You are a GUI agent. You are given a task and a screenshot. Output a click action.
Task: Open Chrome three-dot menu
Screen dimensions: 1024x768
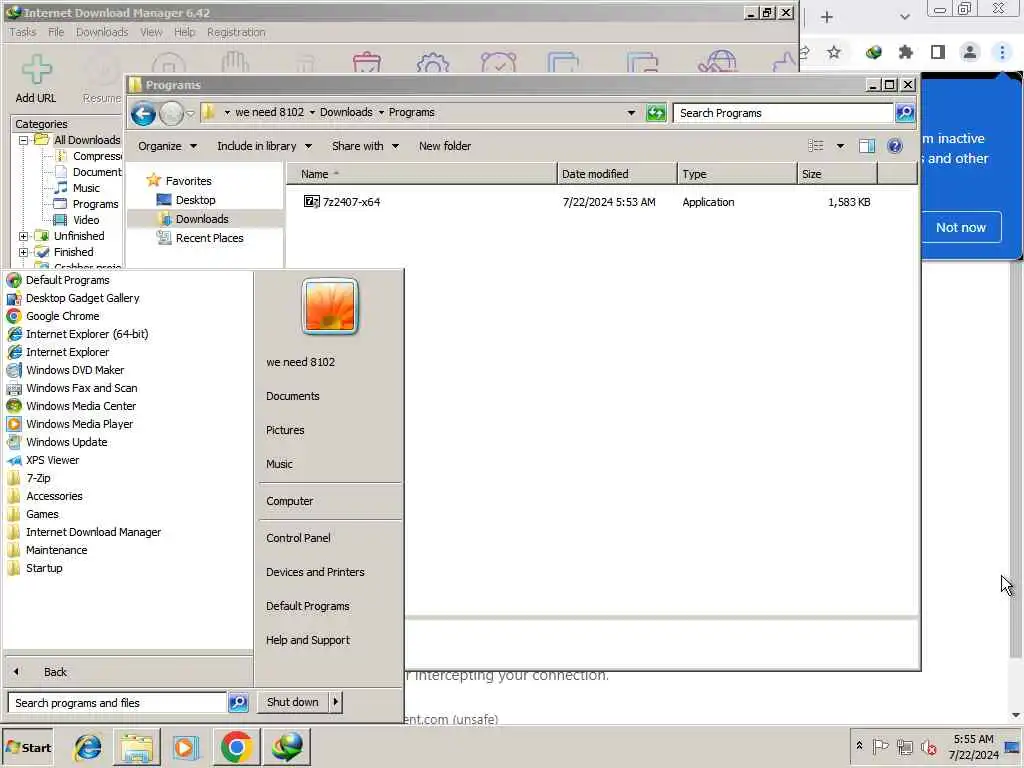click(x=1002, y=52)
